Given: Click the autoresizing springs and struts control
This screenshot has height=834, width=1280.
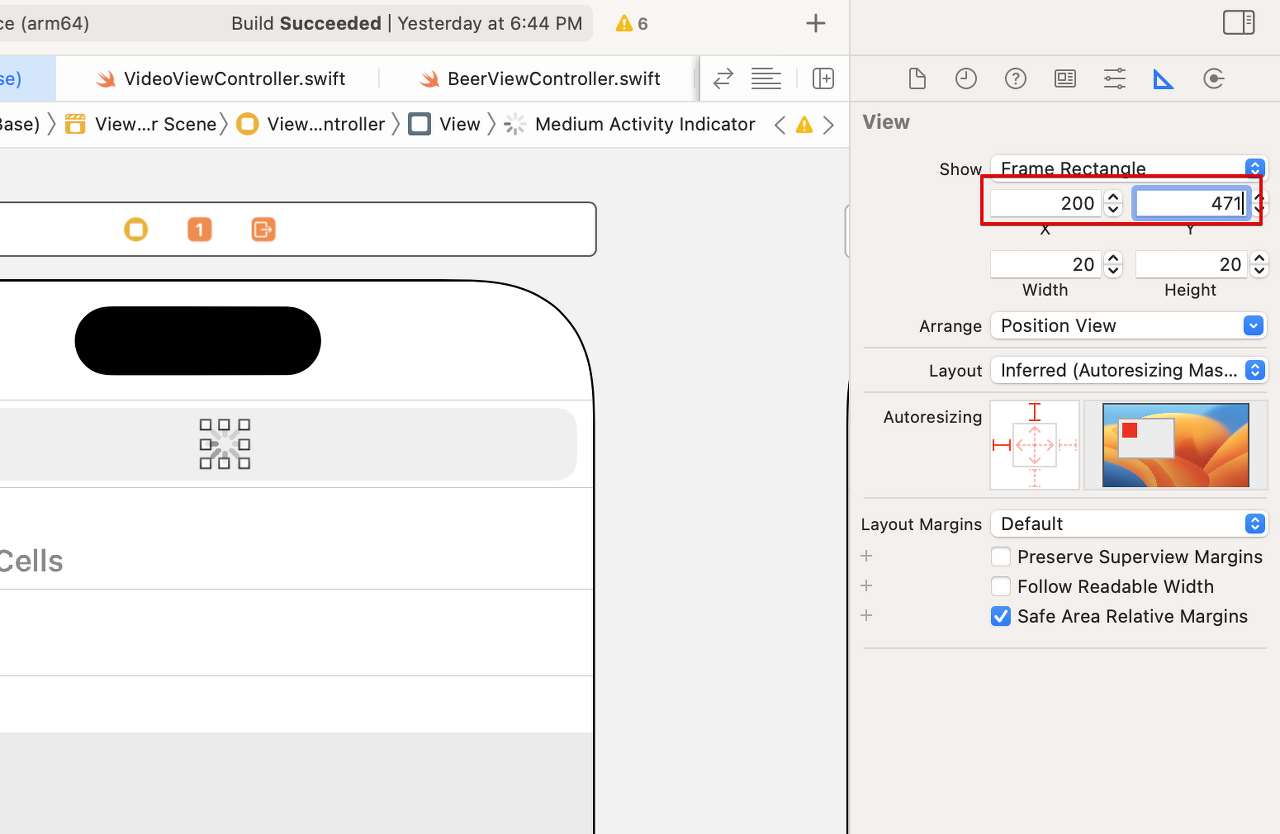Looking at the screenshot, I should click(1034, 445).
